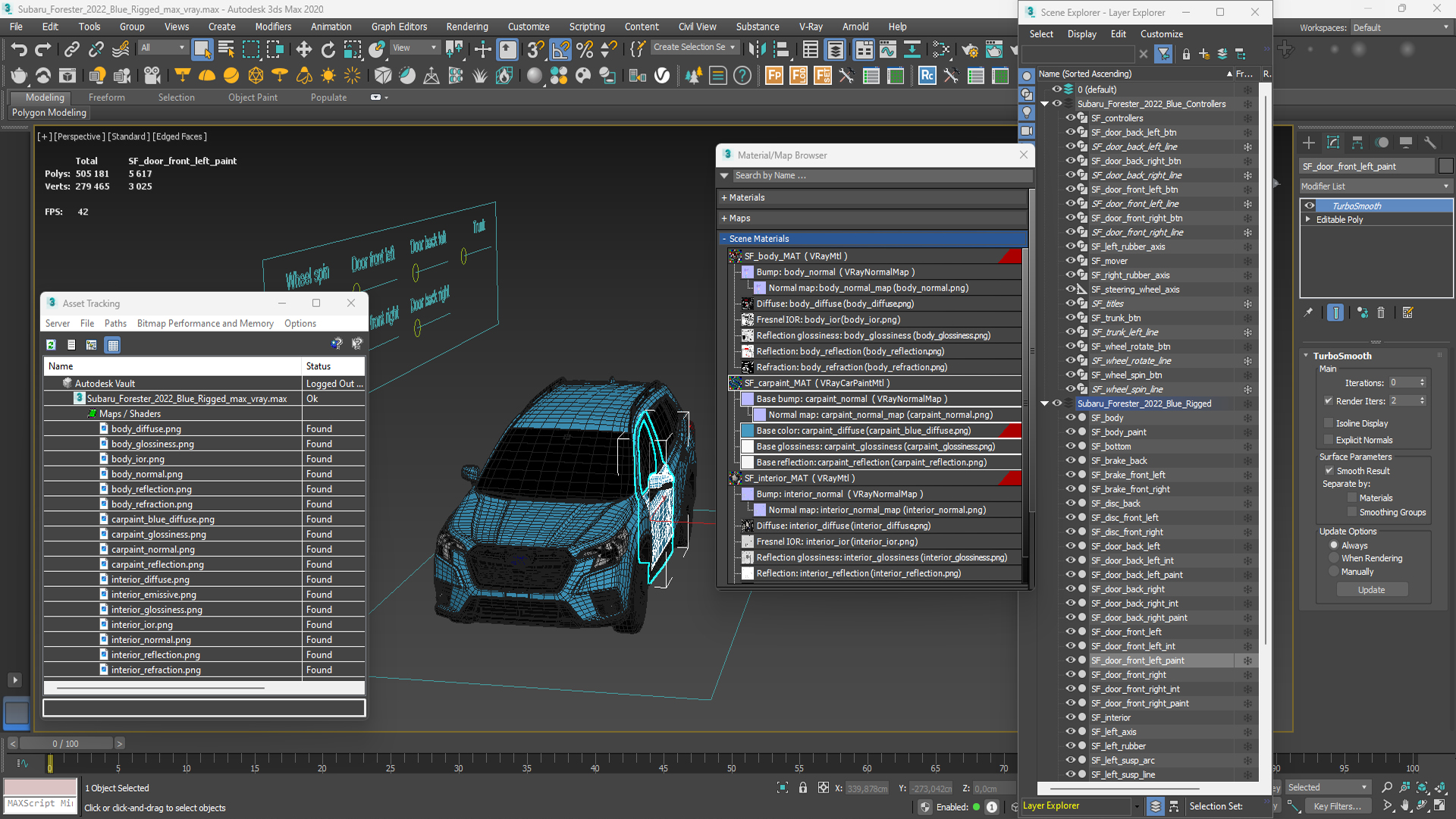The height and width of the screenshot is (819, 1456).
Task: Open Customize menu in Layer Explorer
Action: tap(1161, 34)
